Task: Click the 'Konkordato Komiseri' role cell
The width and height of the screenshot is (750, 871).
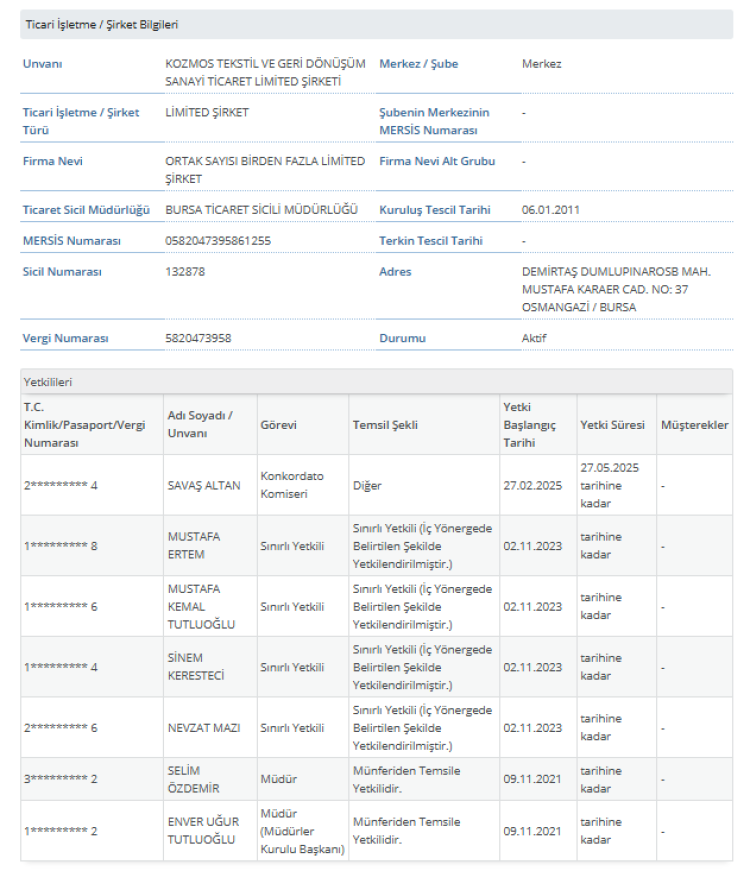Action: [292, 485]
